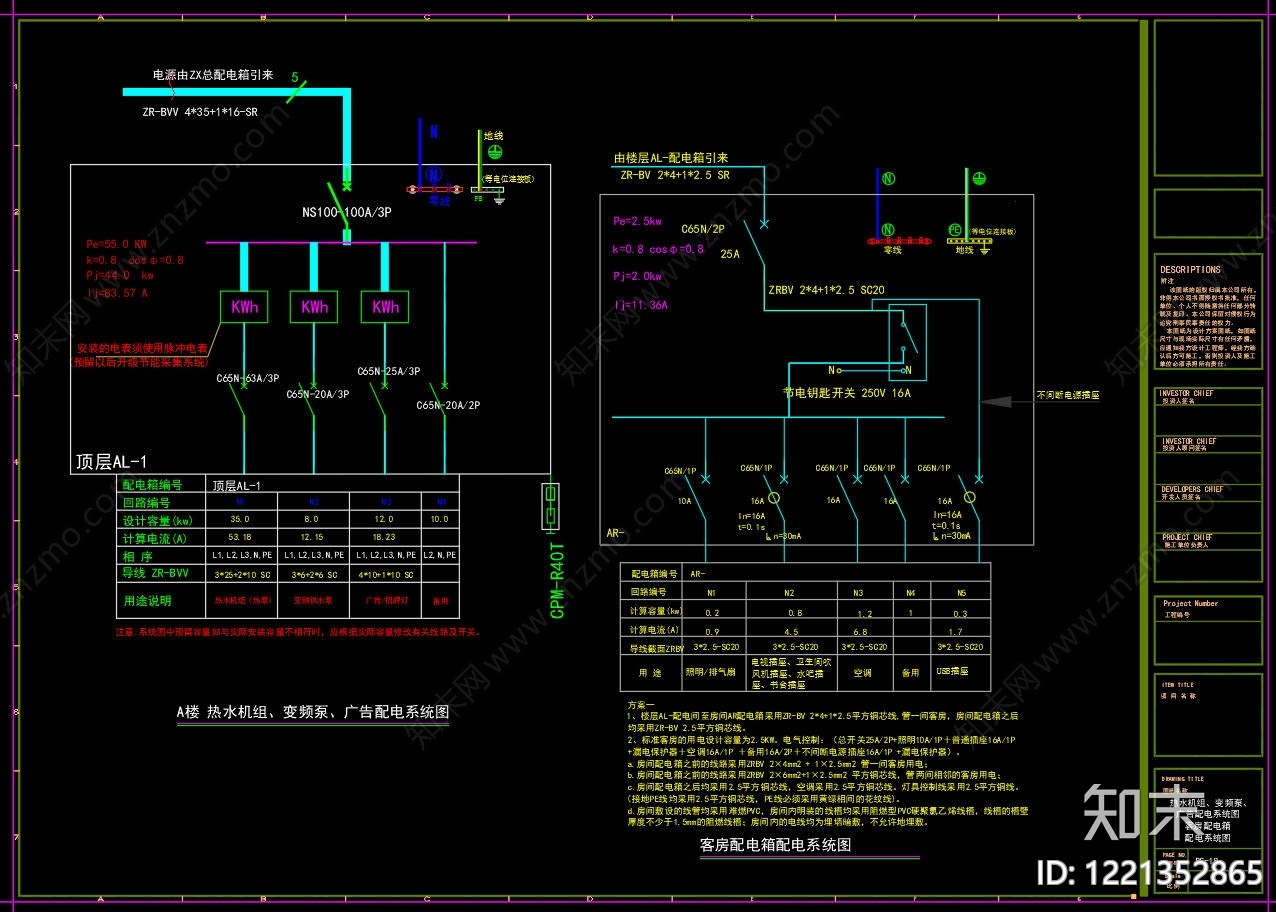This screenshot has width=1276, height=912.
Task: Click the '用途说明' row header
Action: point(147,601)
